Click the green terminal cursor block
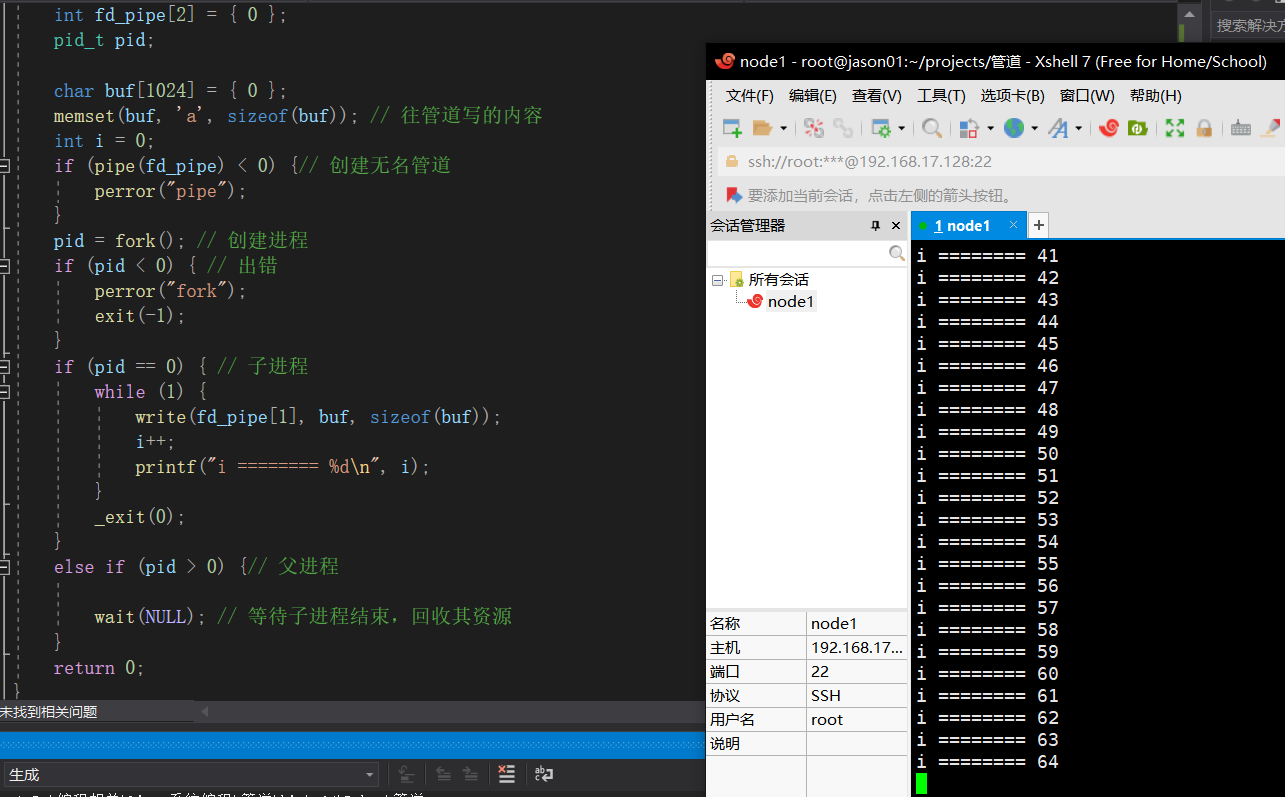 (x=921, y=784)
